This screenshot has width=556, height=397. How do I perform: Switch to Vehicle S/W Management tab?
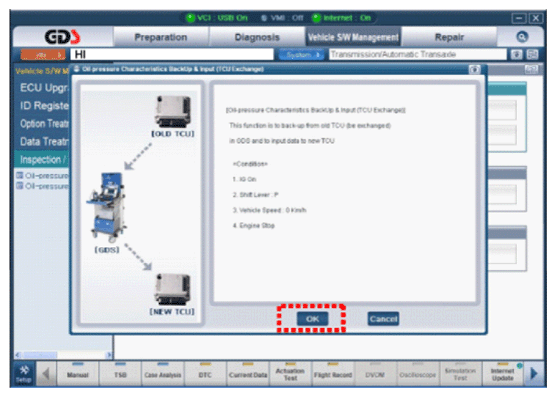[x=353, y=37]
